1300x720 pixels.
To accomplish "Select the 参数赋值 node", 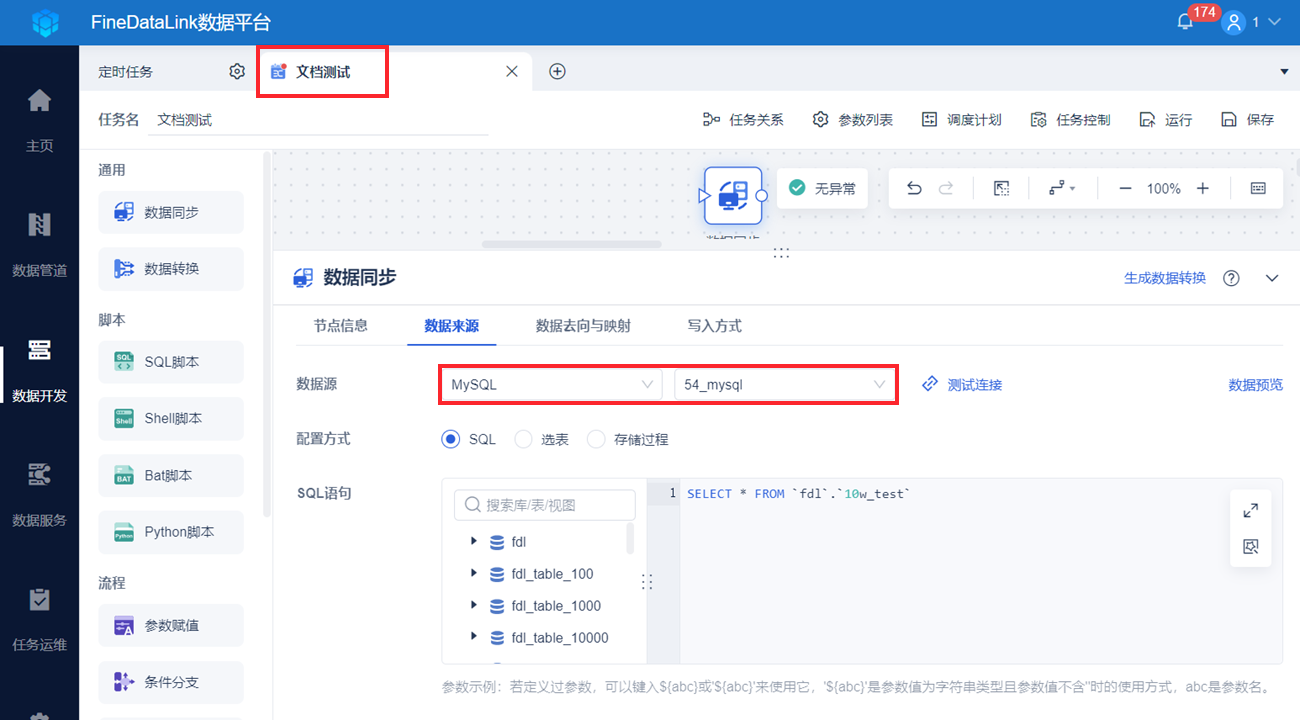I will point(171,626).
